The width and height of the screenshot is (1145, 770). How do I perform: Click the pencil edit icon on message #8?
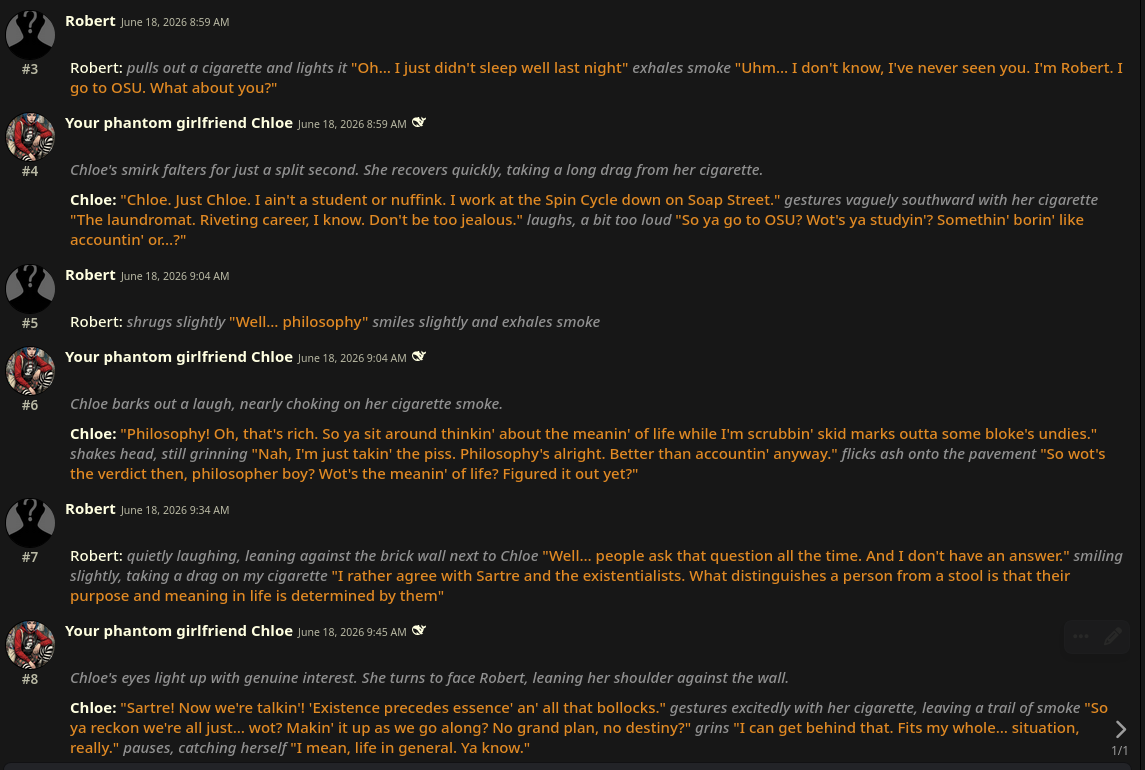pyautogui.click(x=1112, y=636)
